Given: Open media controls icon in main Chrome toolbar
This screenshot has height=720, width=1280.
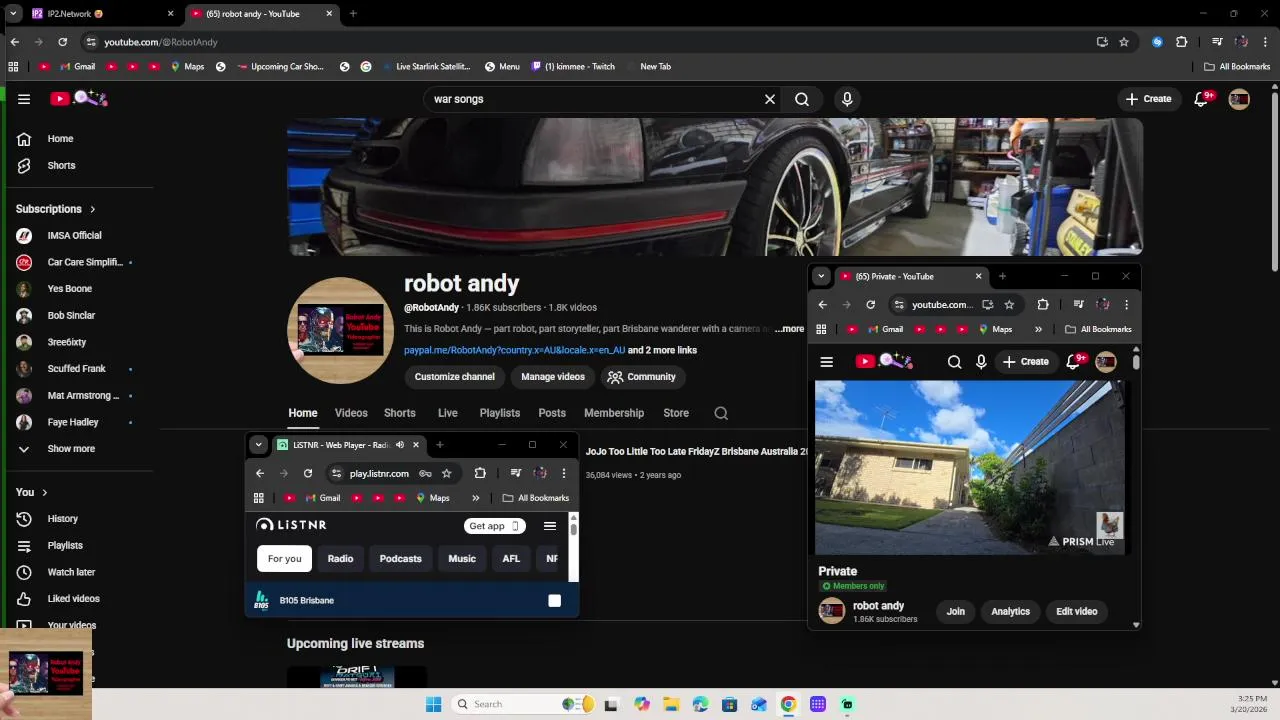Looking at the screenshot, I should pos(1217,42).
